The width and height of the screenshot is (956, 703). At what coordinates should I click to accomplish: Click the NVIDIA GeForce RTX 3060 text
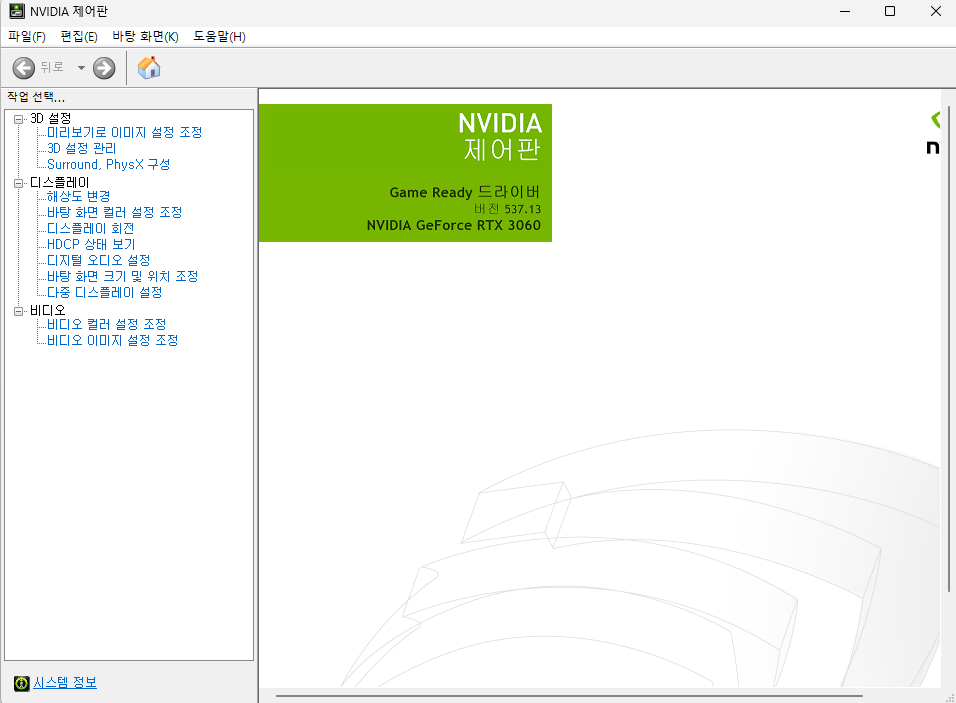454,226
